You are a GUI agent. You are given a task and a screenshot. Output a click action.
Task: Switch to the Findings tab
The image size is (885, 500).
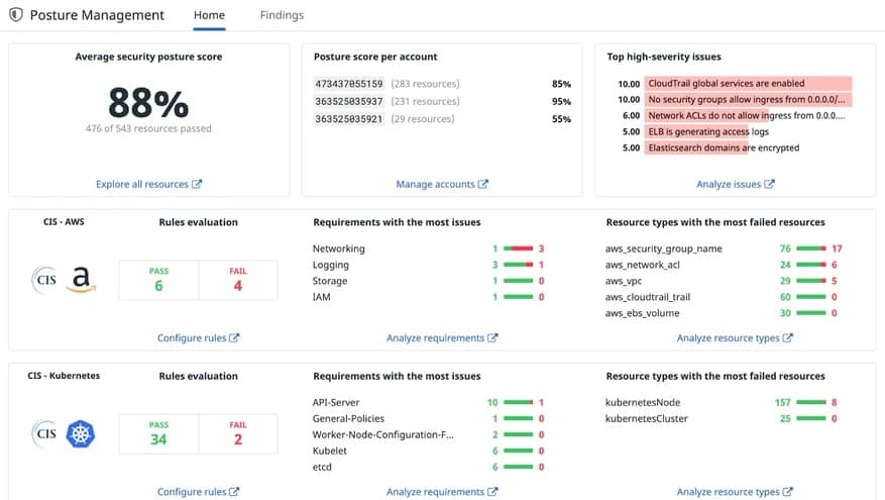click(x=281, y=16)
